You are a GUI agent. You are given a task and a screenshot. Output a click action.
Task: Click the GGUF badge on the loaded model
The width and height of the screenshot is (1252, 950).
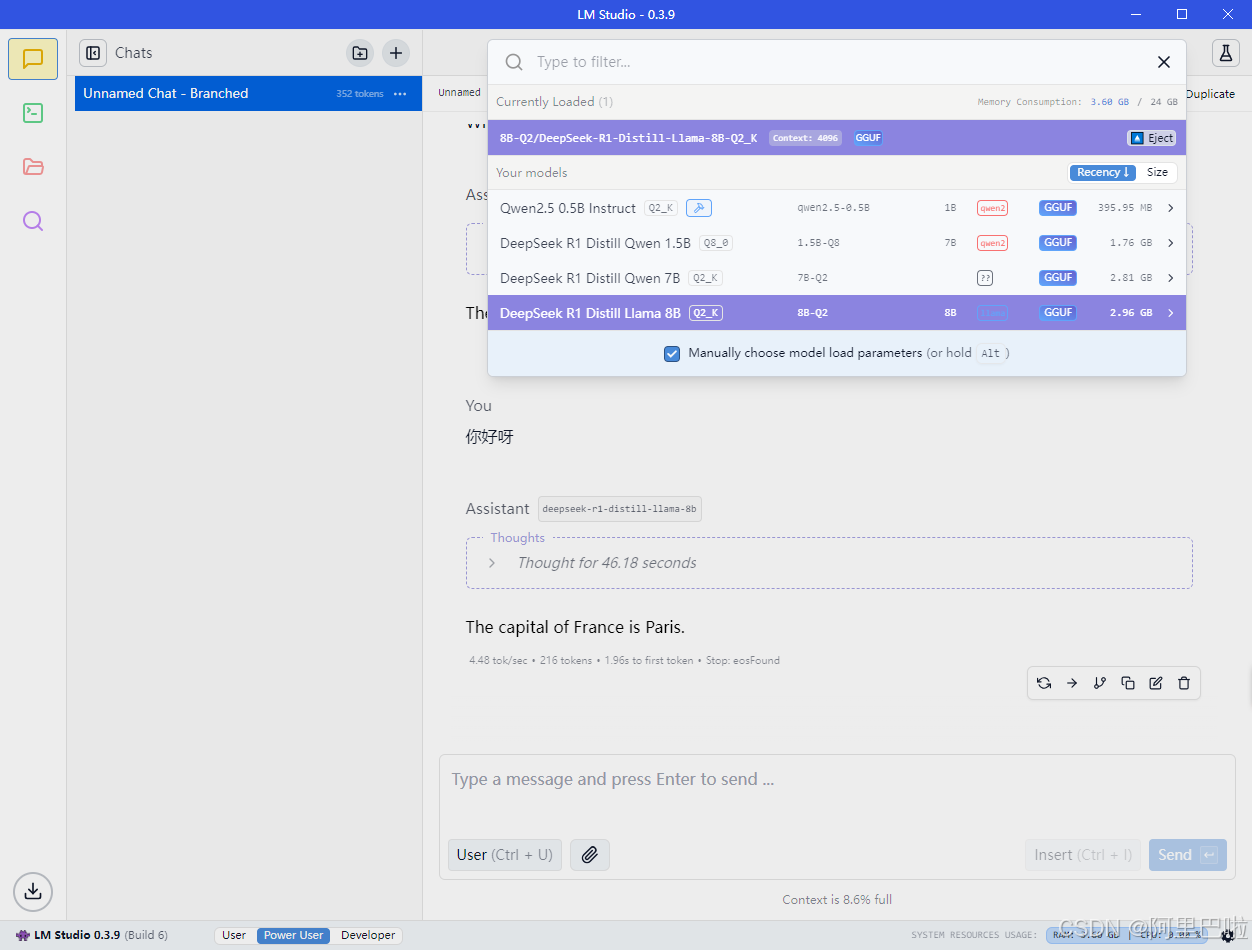pos(868,138)
